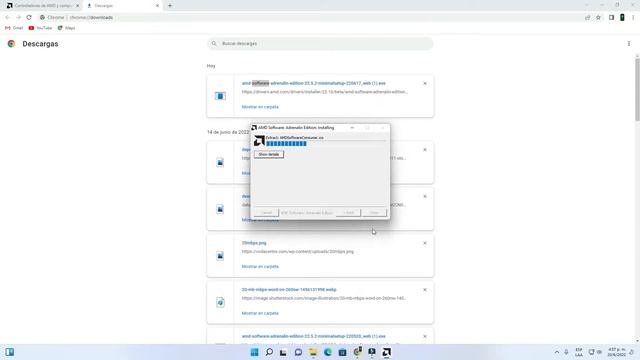The image size is (640, 360).
Task: Remove today's AMD exe download from list
Action: click(x=425, y=83)
